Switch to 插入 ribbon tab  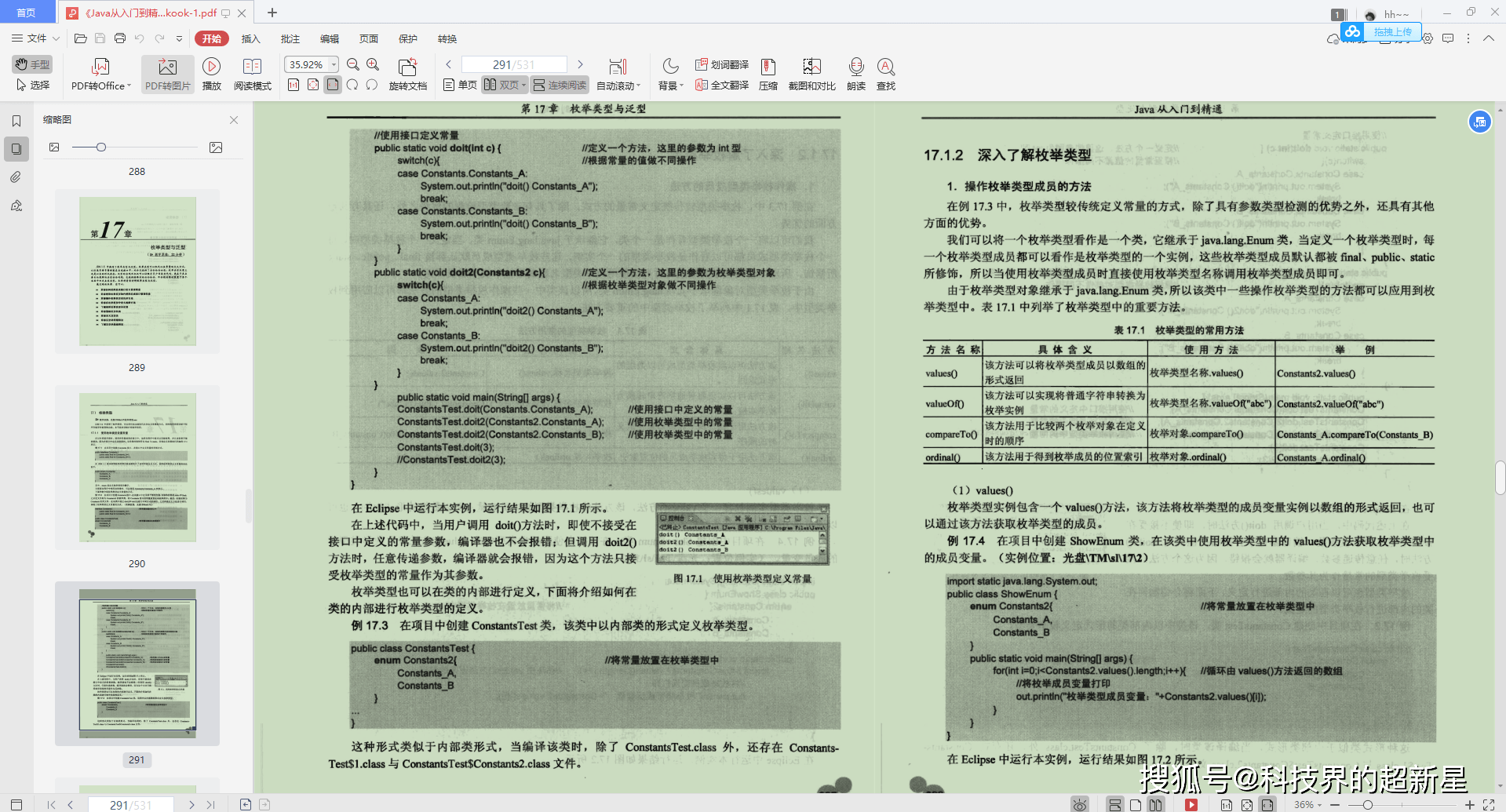click(250, 38)
